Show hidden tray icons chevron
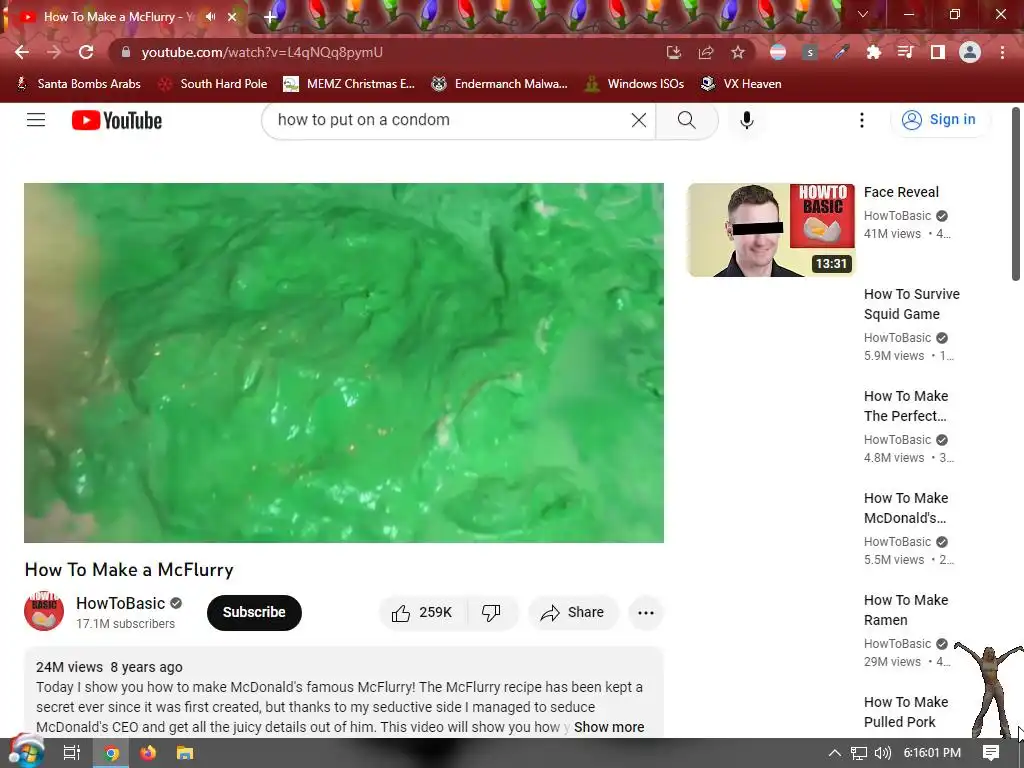 835,753
